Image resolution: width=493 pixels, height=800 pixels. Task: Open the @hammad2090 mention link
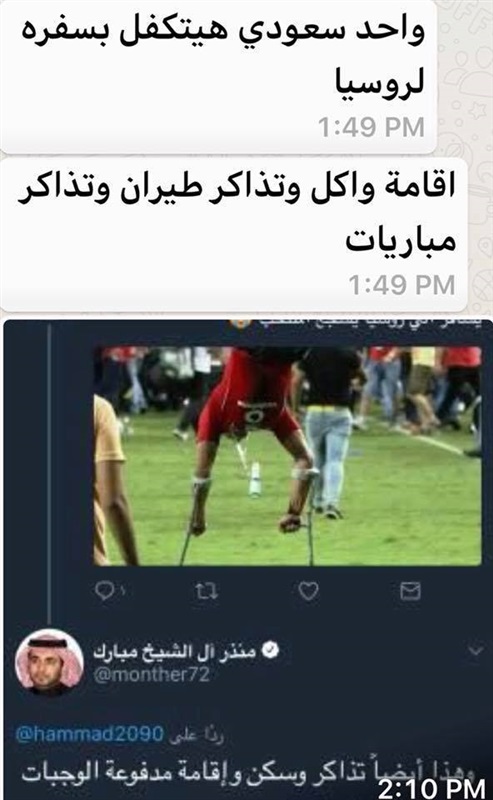[90, 734]
